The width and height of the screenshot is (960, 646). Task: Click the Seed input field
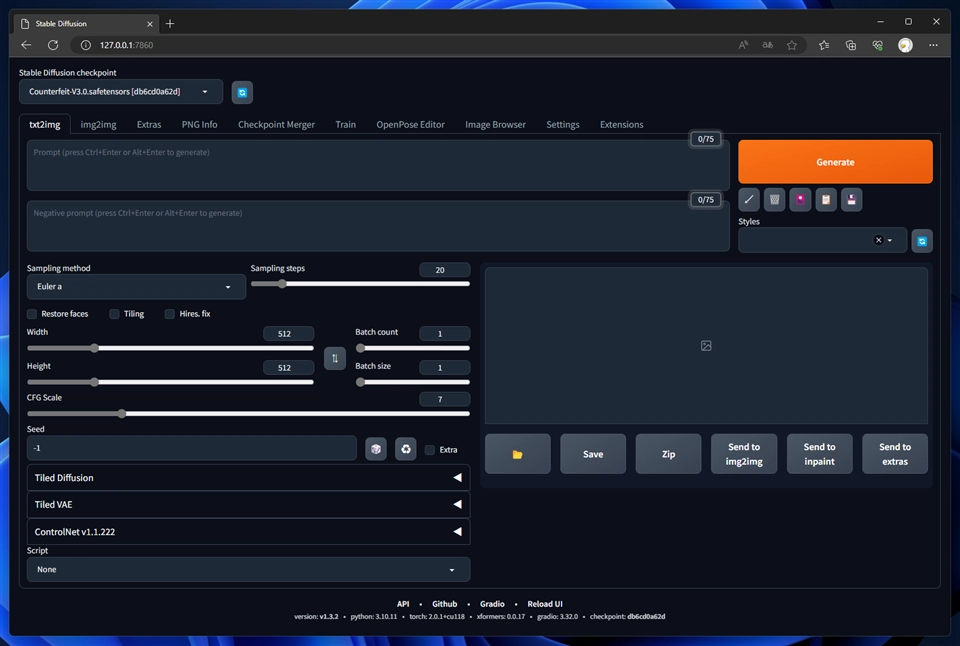(192, 448)
